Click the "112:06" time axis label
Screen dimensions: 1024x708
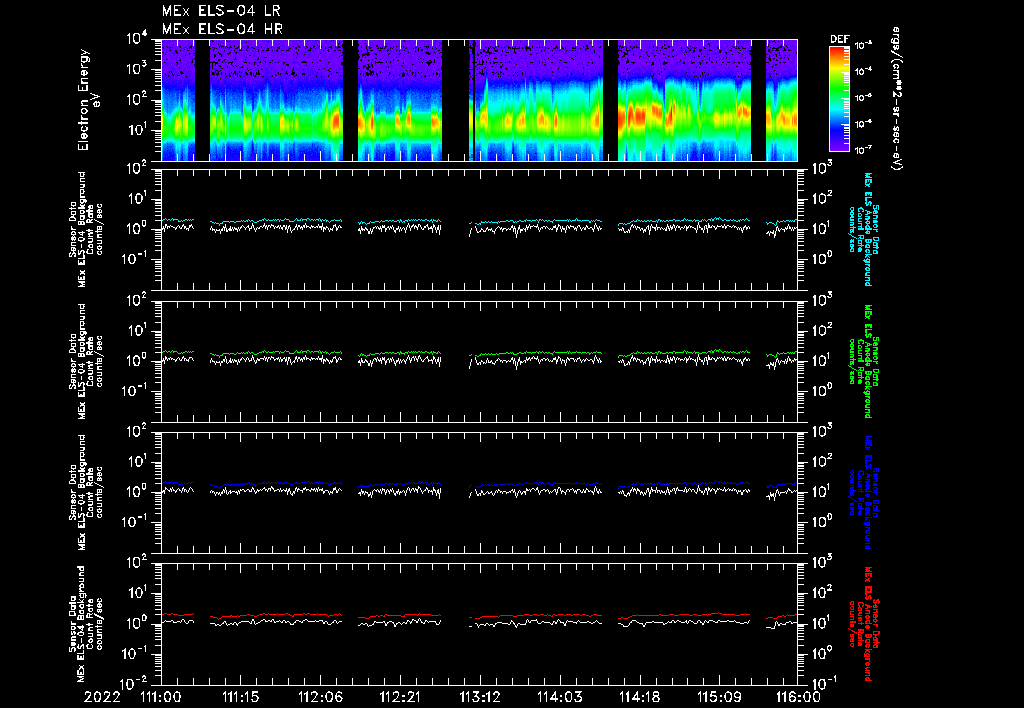(x=320, y=697)
